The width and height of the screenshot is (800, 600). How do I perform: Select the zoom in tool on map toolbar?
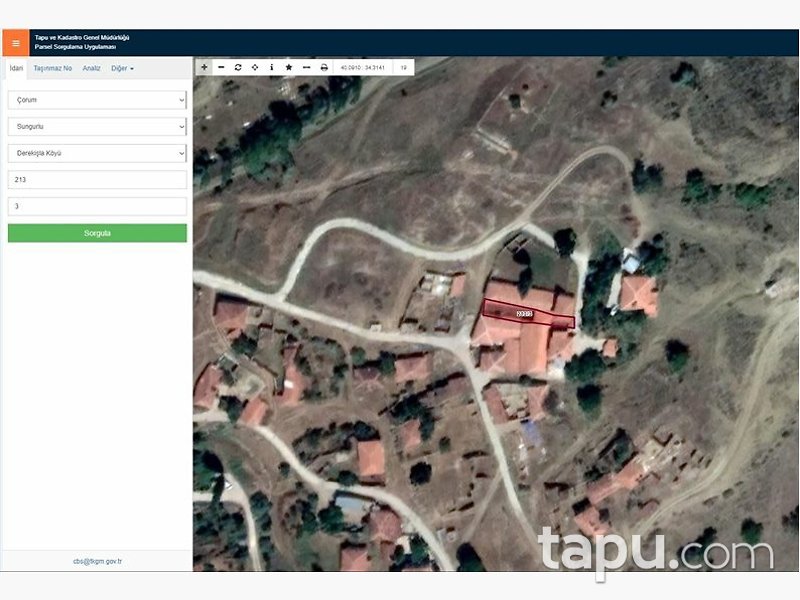tap(203, 67)
